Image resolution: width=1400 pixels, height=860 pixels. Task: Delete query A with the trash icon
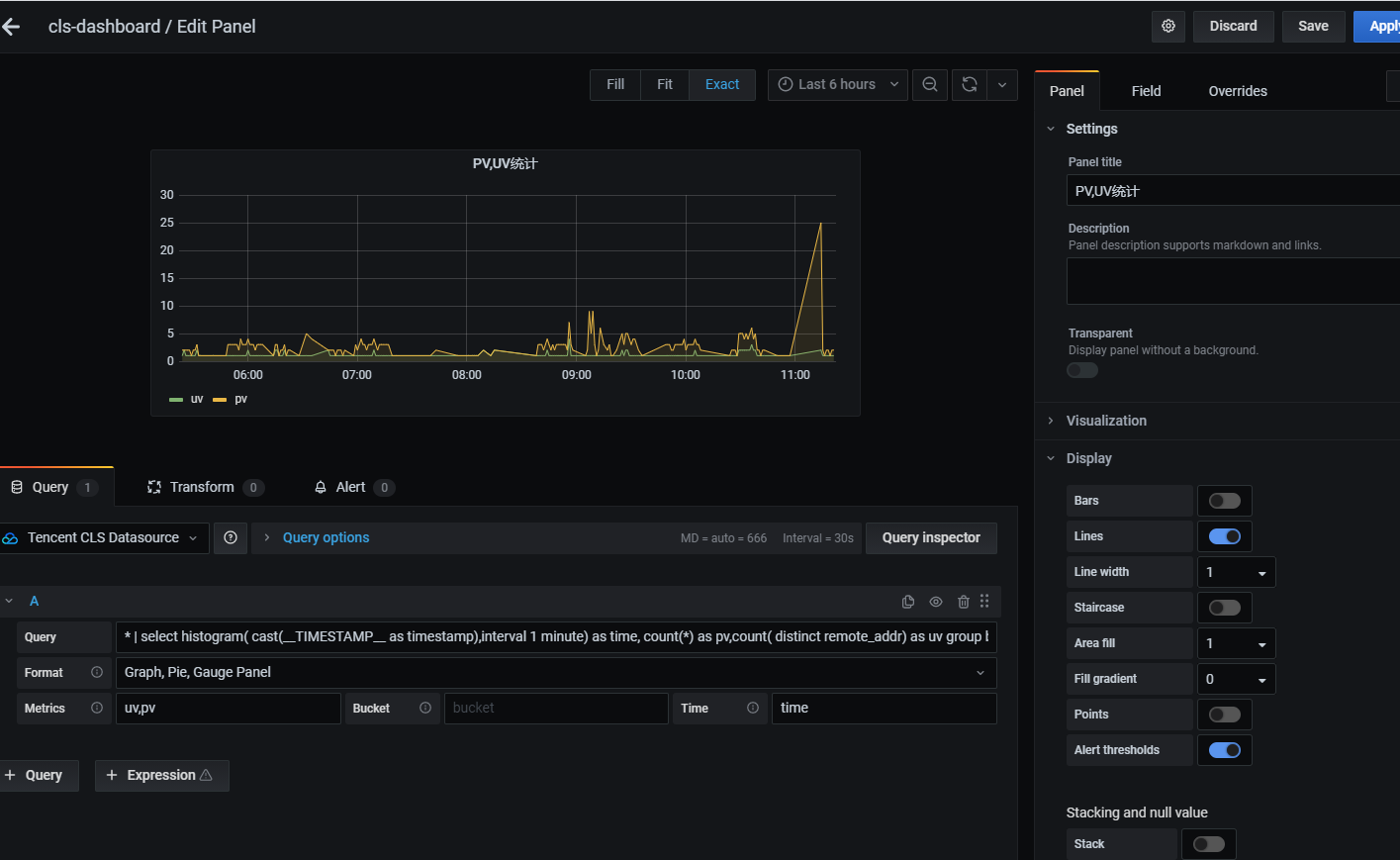(964, 601)
